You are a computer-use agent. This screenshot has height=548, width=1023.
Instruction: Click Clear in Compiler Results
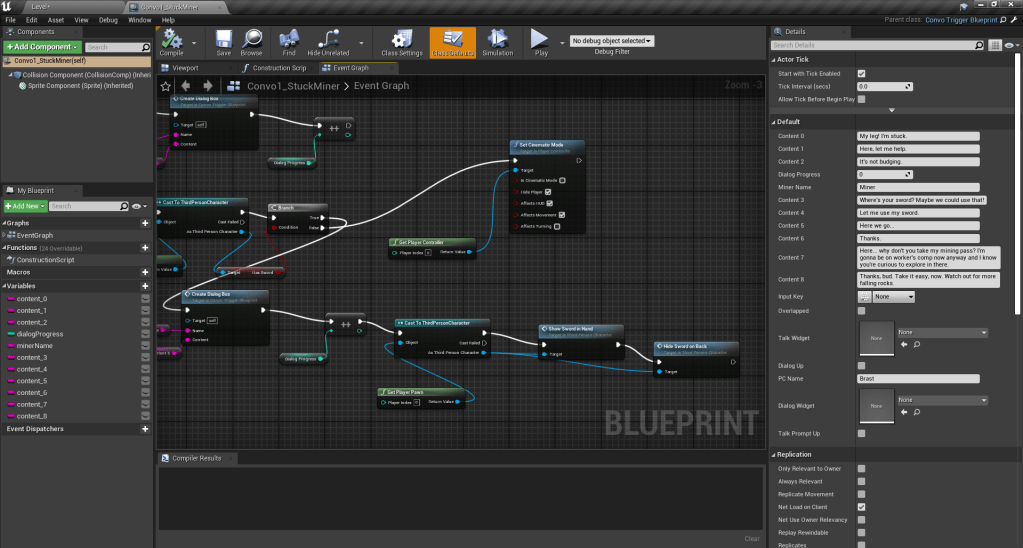(x=752, y=538)
